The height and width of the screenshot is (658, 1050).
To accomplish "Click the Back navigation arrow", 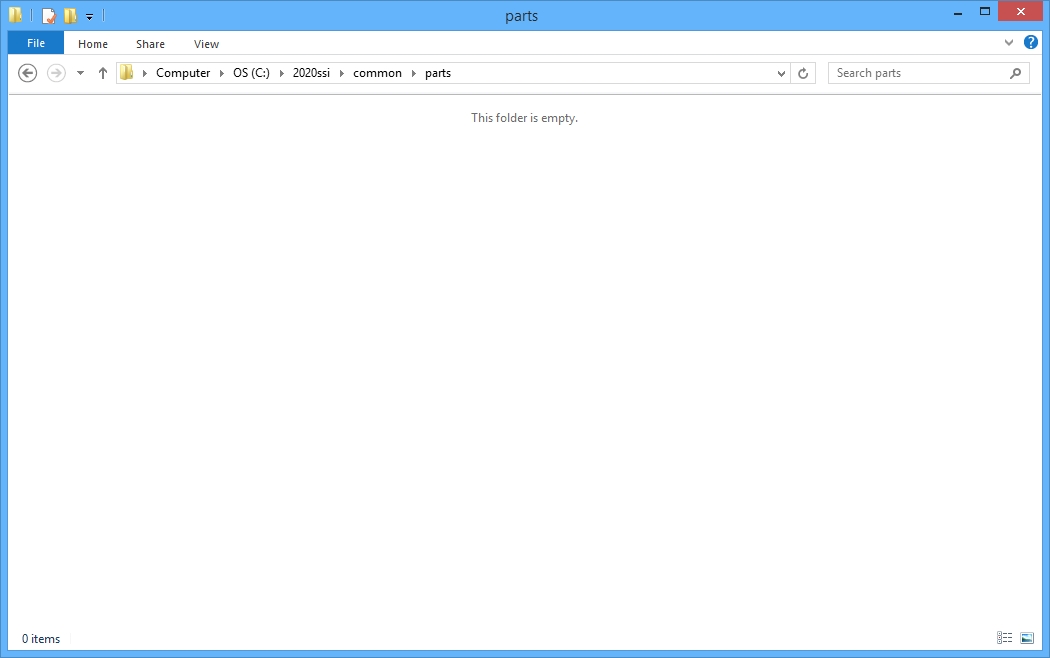I will coord(27,73).
